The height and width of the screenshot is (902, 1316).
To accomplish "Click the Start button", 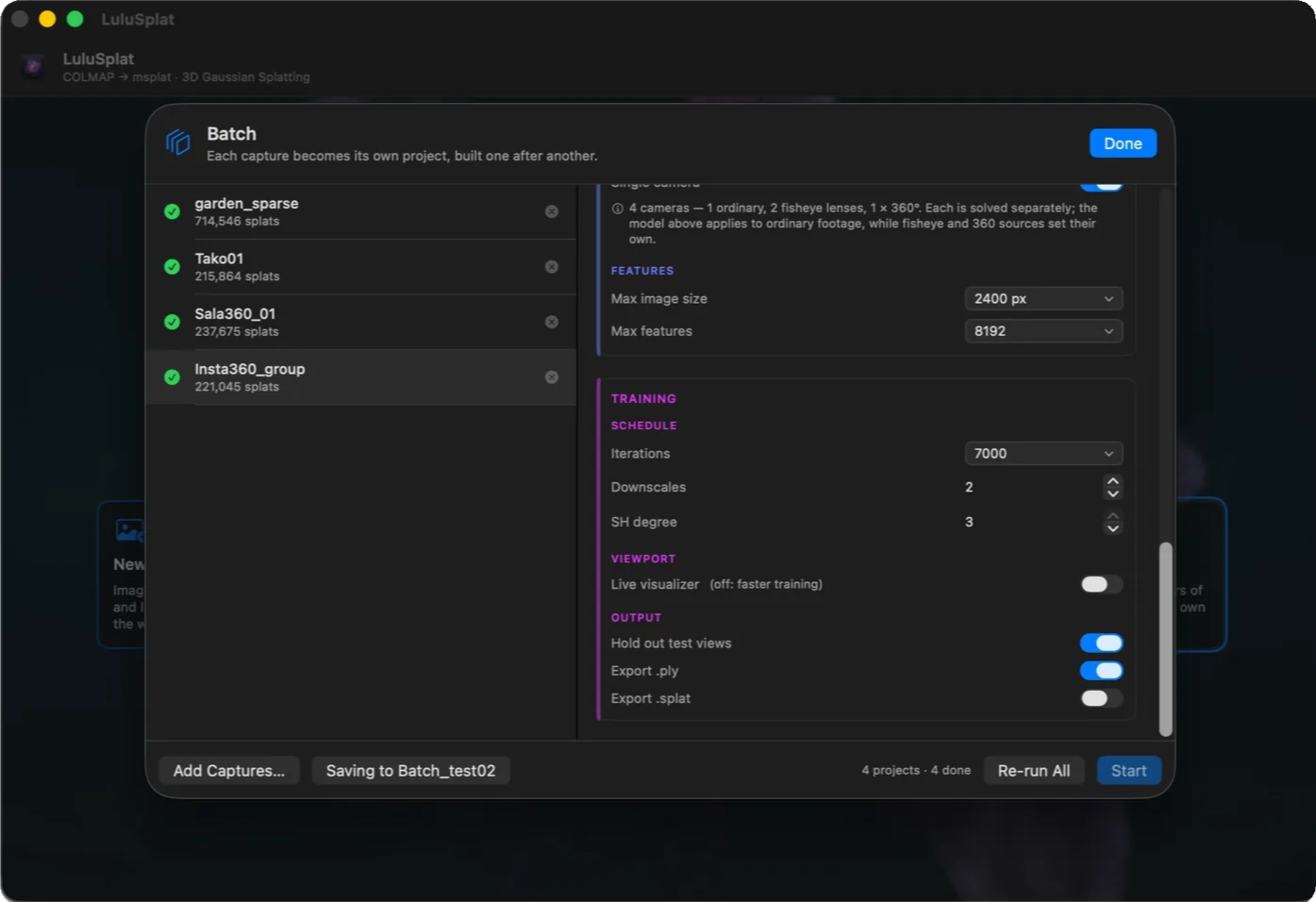I will 1129,771.
